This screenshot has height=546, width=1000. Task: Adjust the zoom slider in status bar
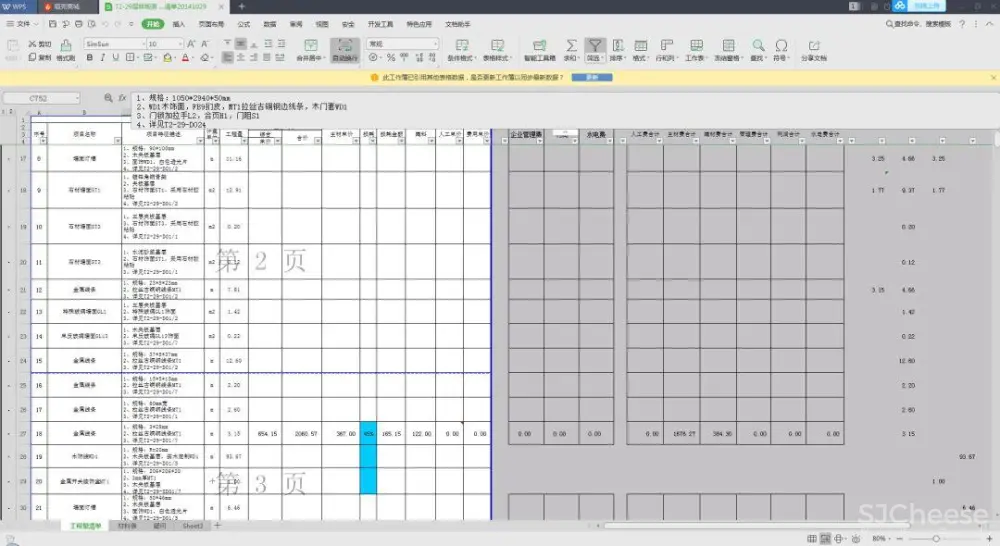935,538
